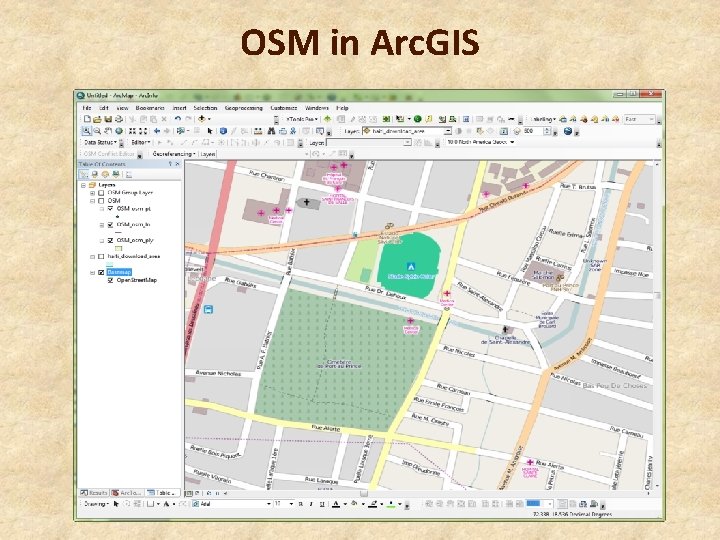Open the File menu
Image resolution: width=720 pixels, height=540 pixels.
point(87,108)
